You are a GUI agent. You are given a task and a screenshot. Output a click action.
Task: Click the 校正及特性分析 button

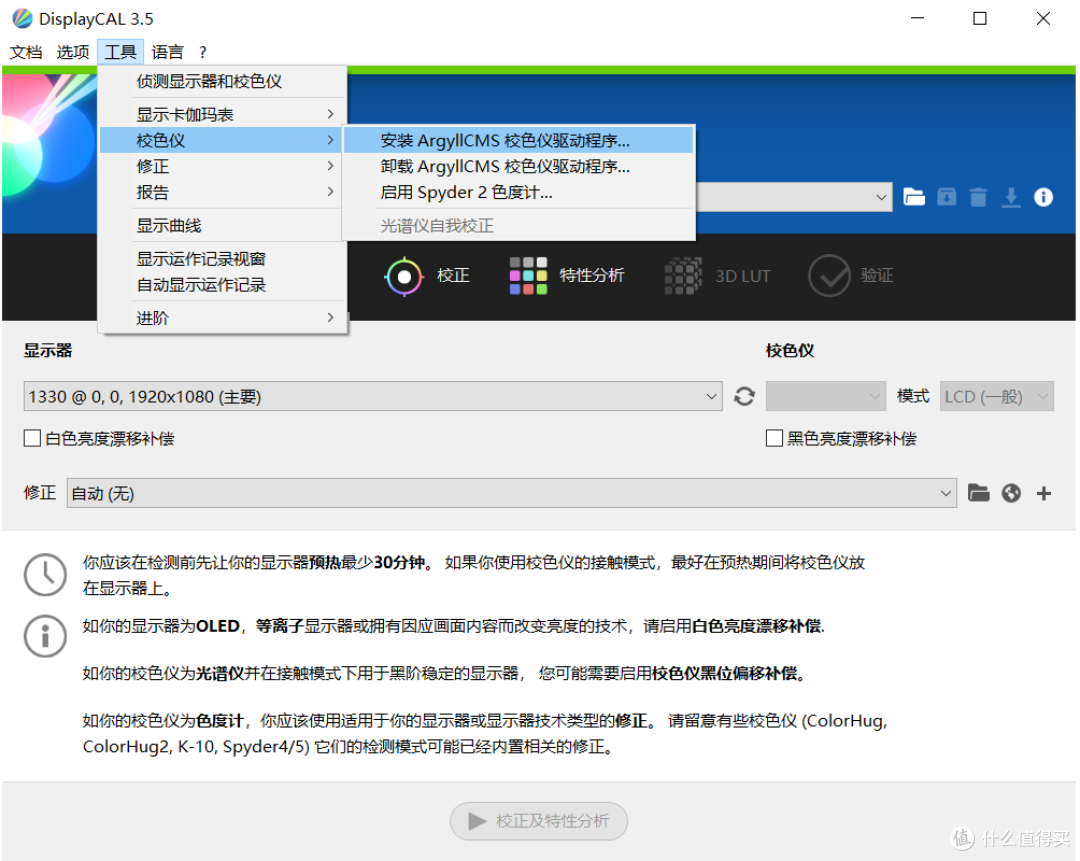tap(538, 821)
